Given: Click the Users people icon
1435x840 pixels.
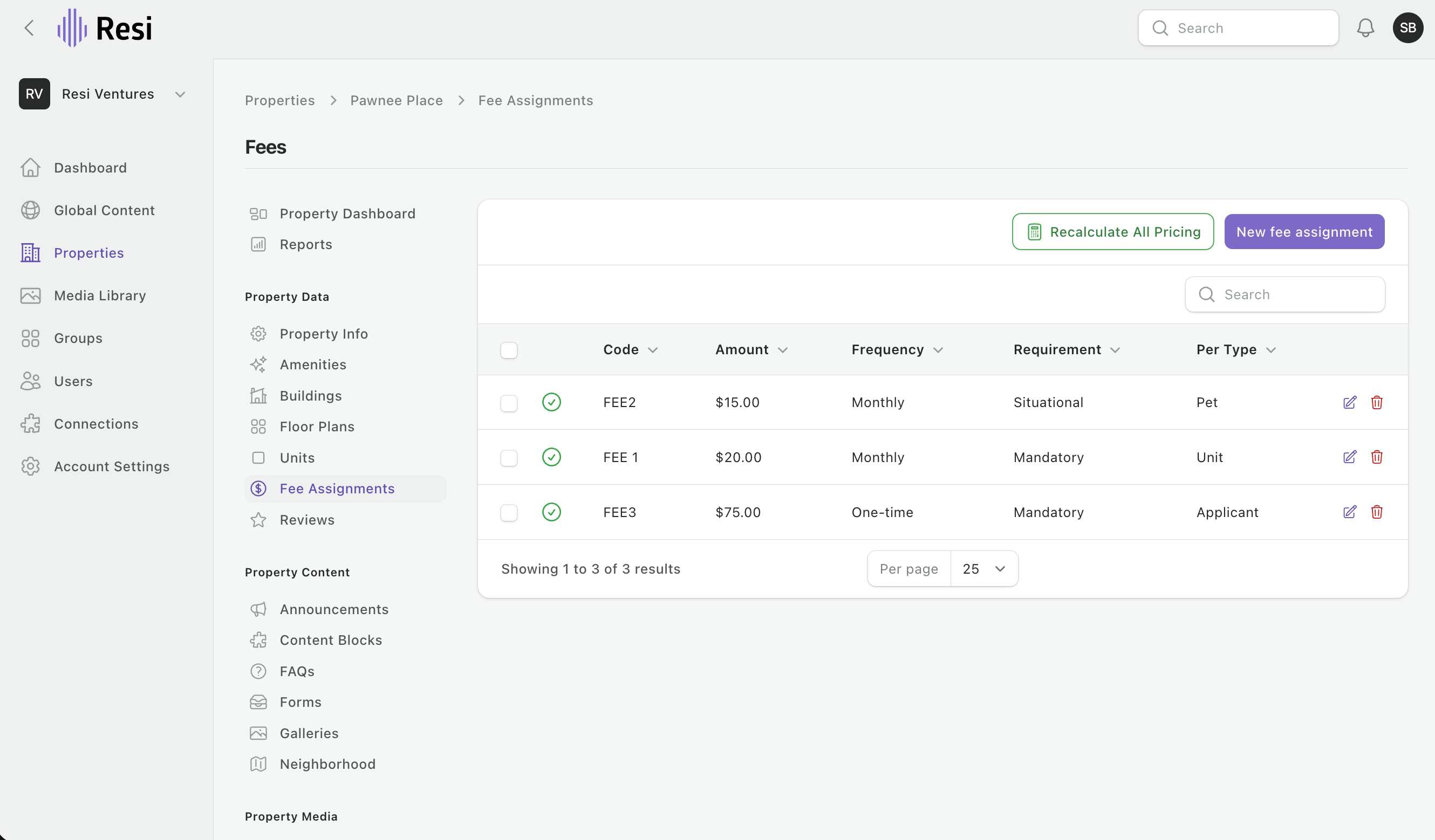Looking at the screenshot, I should tap(30, 381).
